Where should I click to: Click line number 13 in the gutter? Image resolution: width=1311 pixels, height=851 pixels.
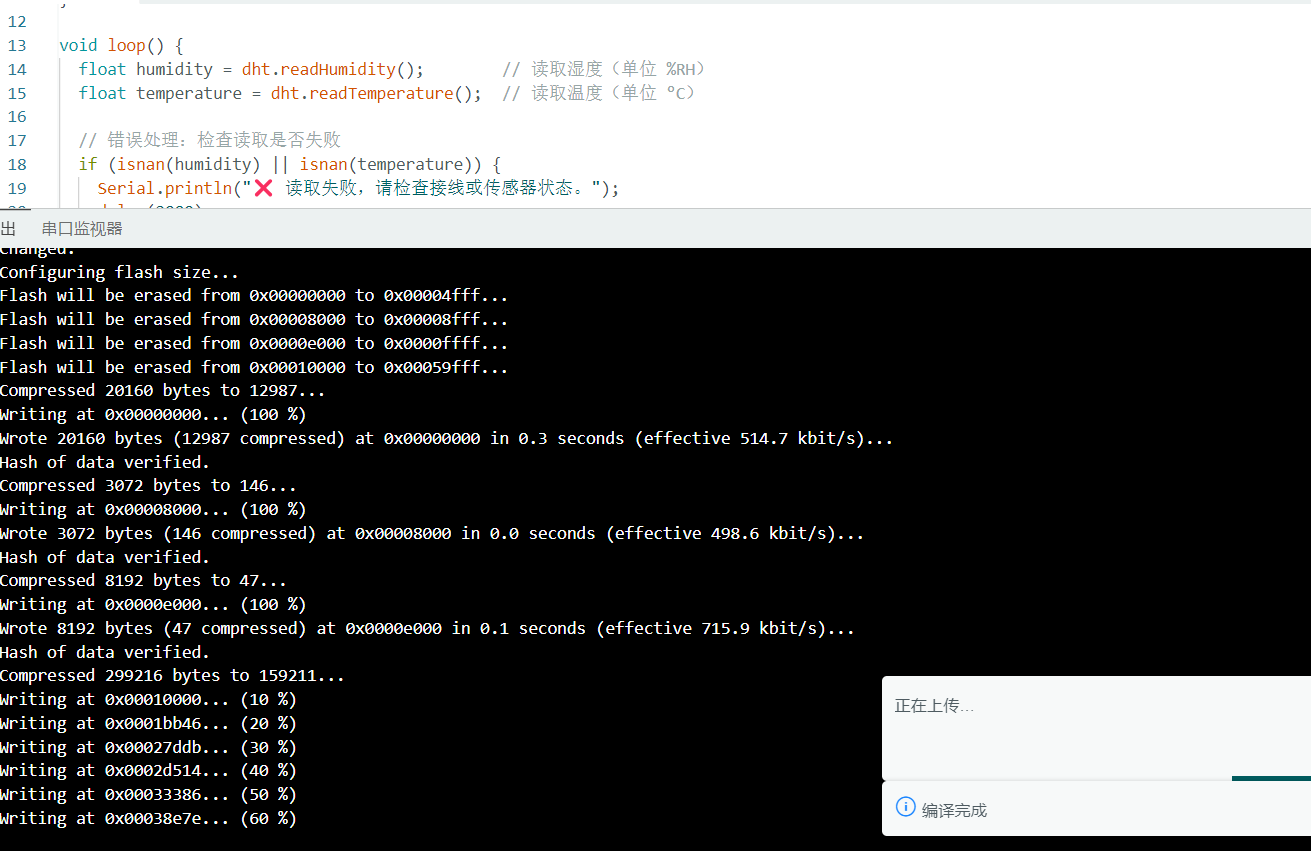pos(17,46)
